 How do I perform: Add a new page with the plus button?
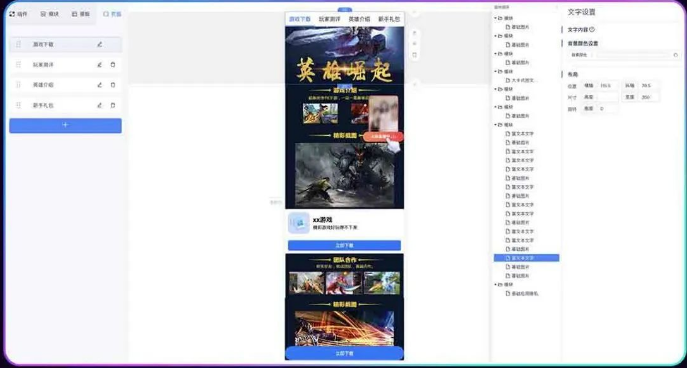pyautogui.click(x=65, y=125)
